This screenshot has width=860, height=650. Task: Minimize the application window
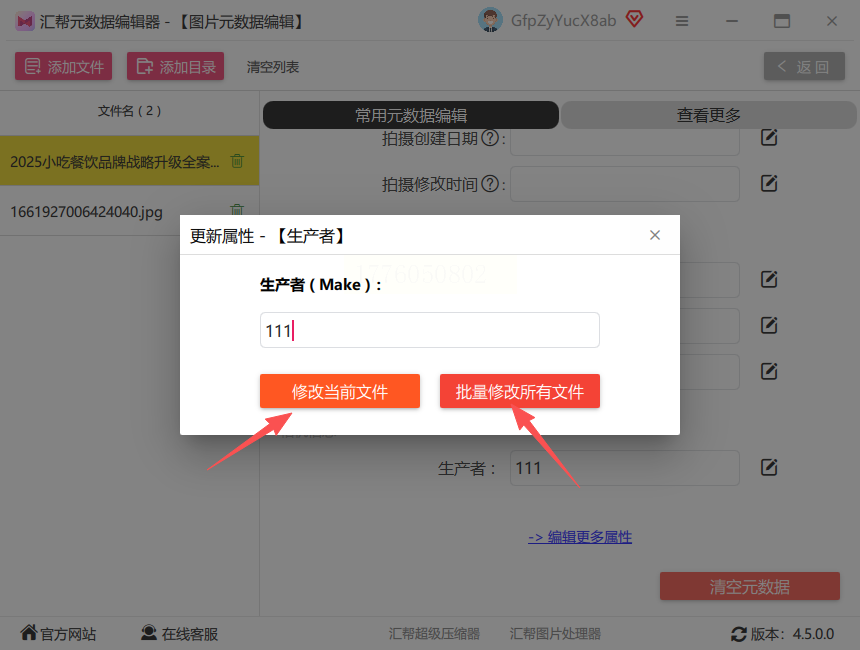(x=732, y=21)
